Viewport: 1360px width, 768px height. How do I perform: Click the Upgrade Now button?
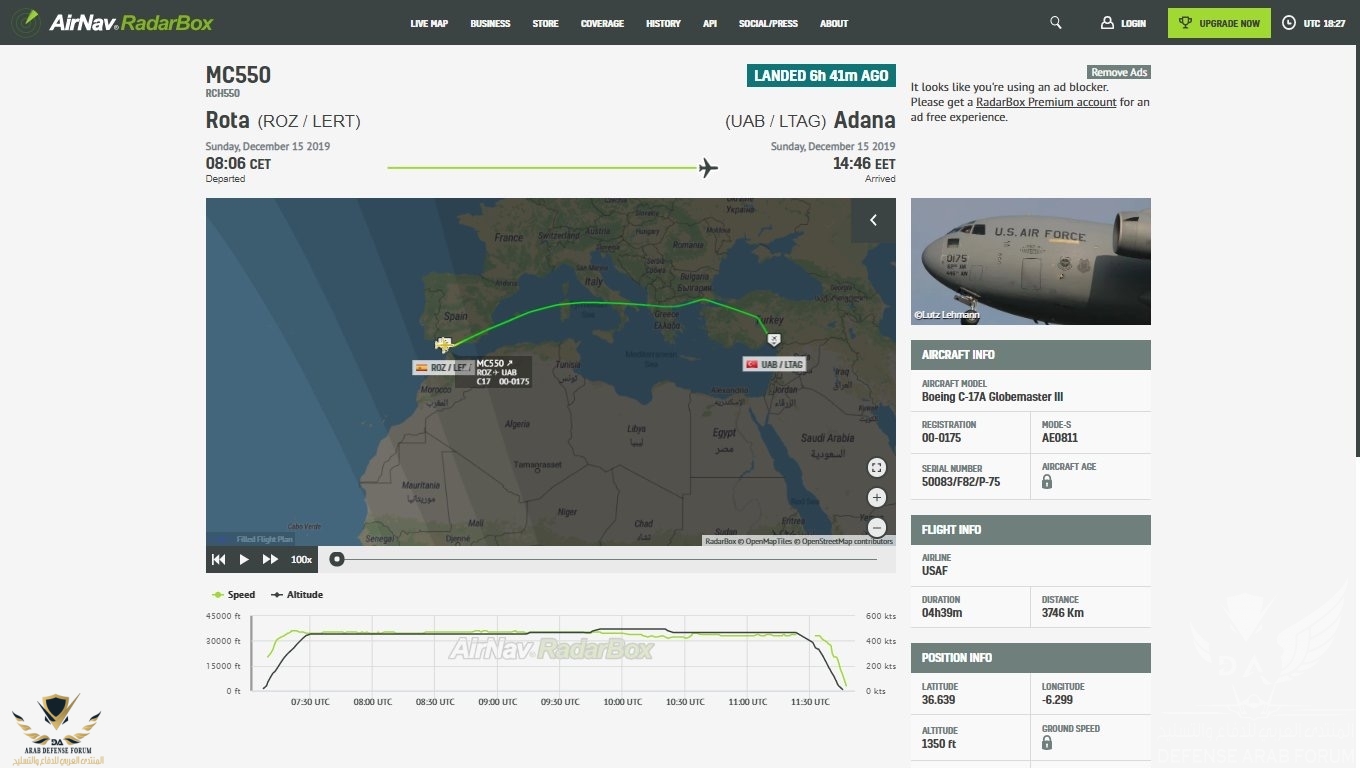click(x=1219, y=23)
